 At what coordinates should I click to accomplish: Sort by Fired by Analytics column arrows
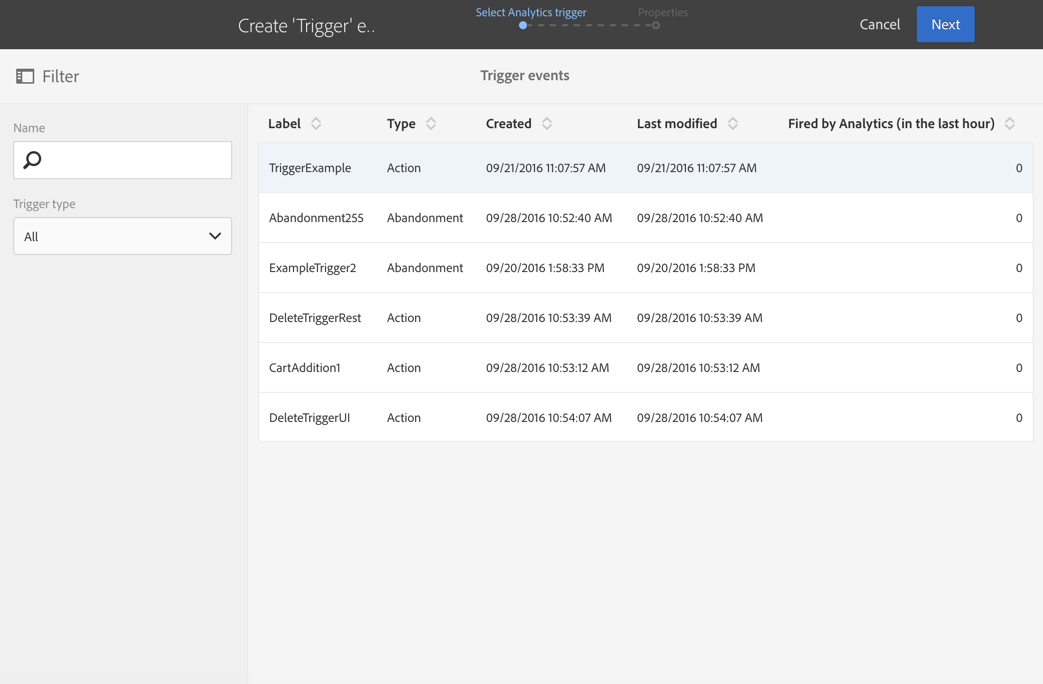pyautogui.click(x=1010, y=124)
